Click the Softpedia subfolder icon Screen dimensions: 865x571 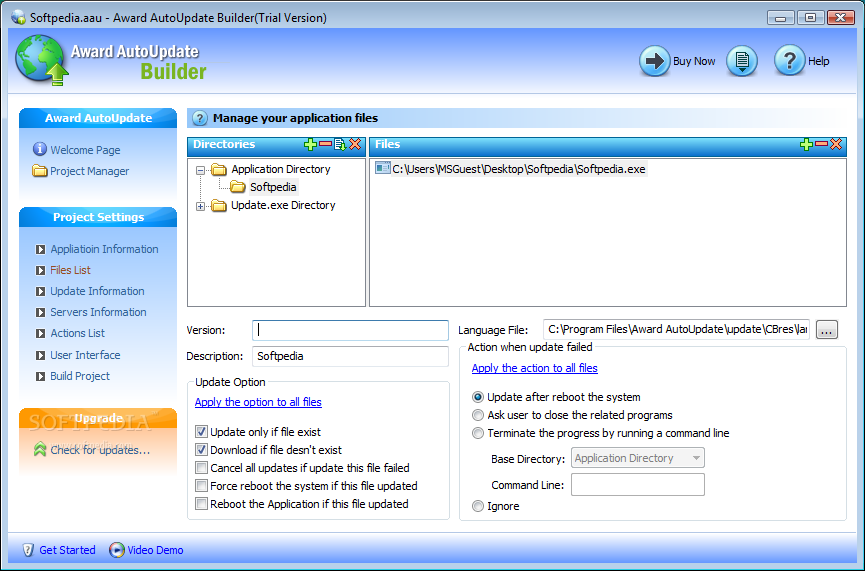click(x=238, y=187)
